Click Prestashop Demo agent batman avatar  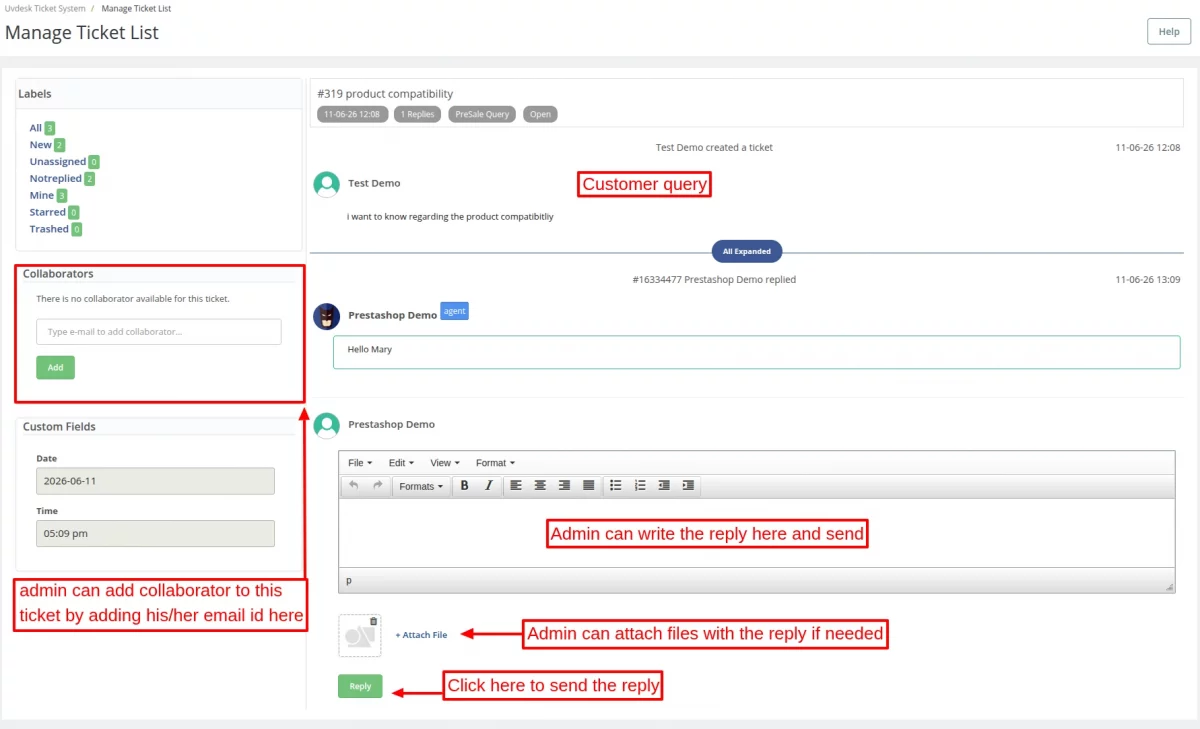(x=326, y=316)
